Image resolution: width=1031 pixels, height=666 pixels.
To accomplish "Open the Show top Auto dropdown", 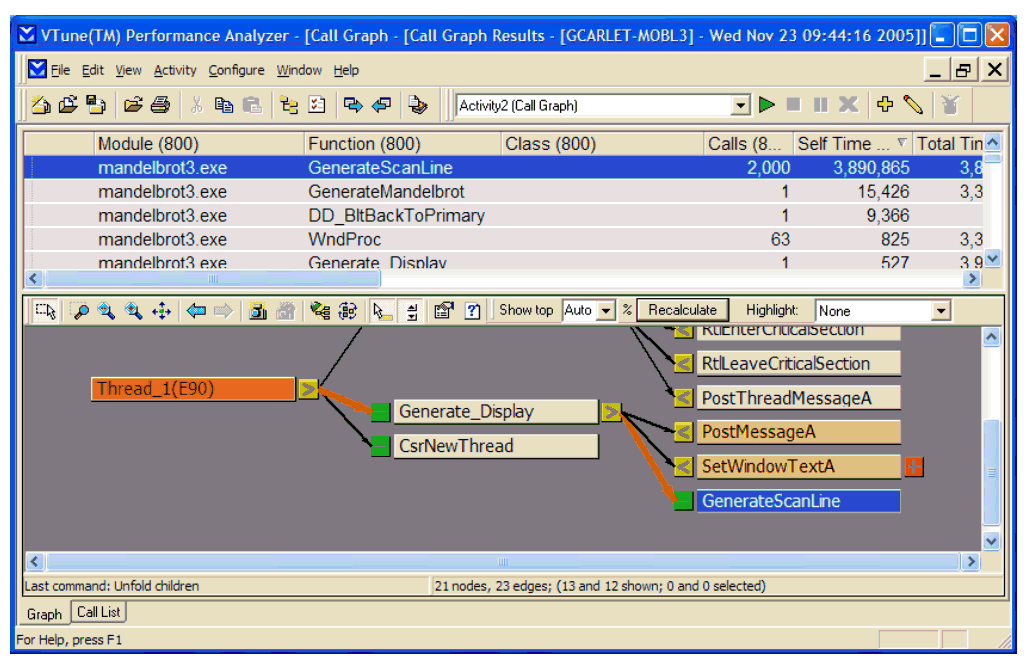I will (606, 311).
